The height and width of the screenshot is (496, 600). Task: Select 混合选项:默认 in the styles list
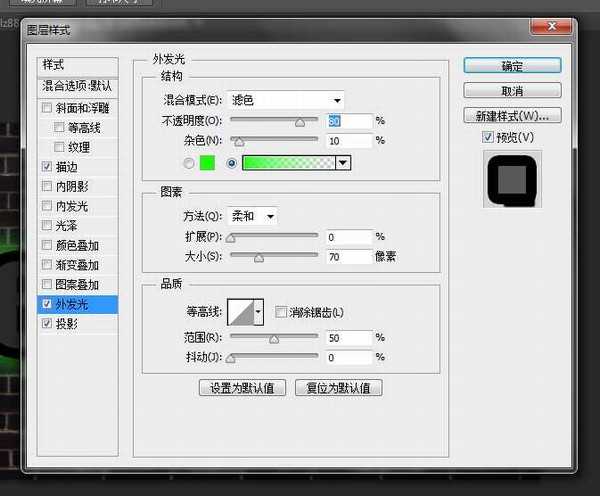tap(77, 86)
